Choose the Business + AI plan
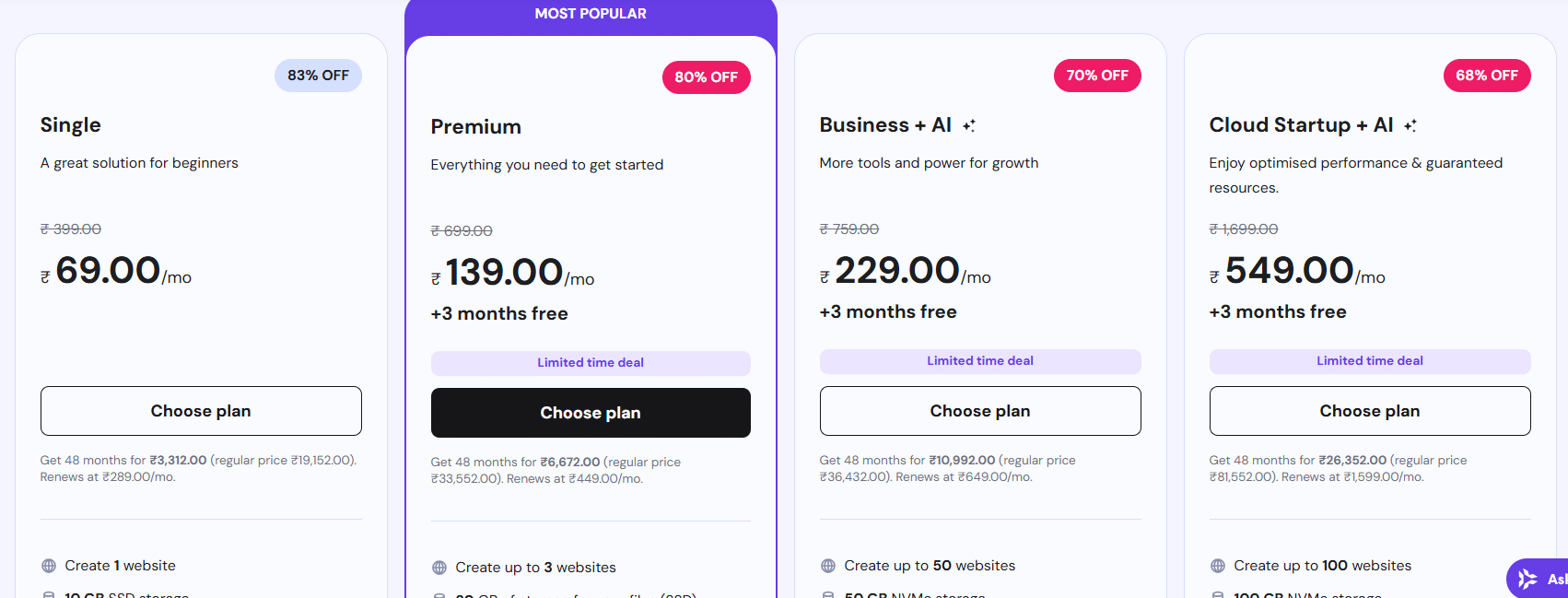The height and width of the screenshot is (598, 1568). (979, 411)
